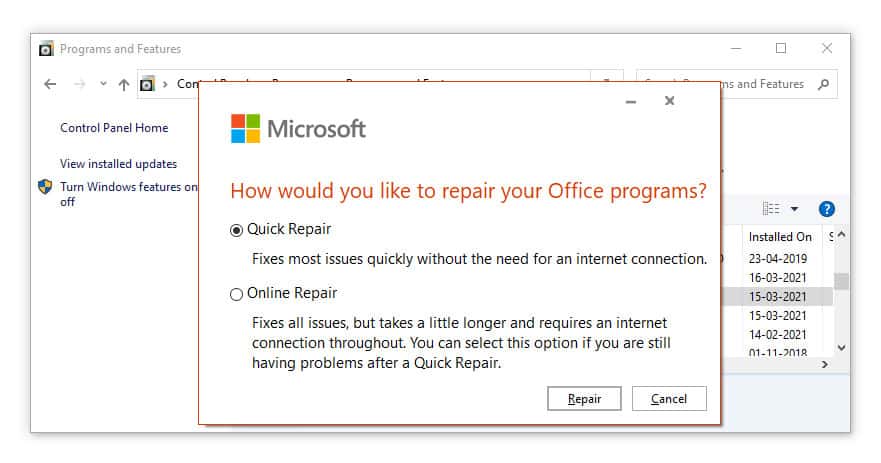Open View installed updates link

pos(119,164)
